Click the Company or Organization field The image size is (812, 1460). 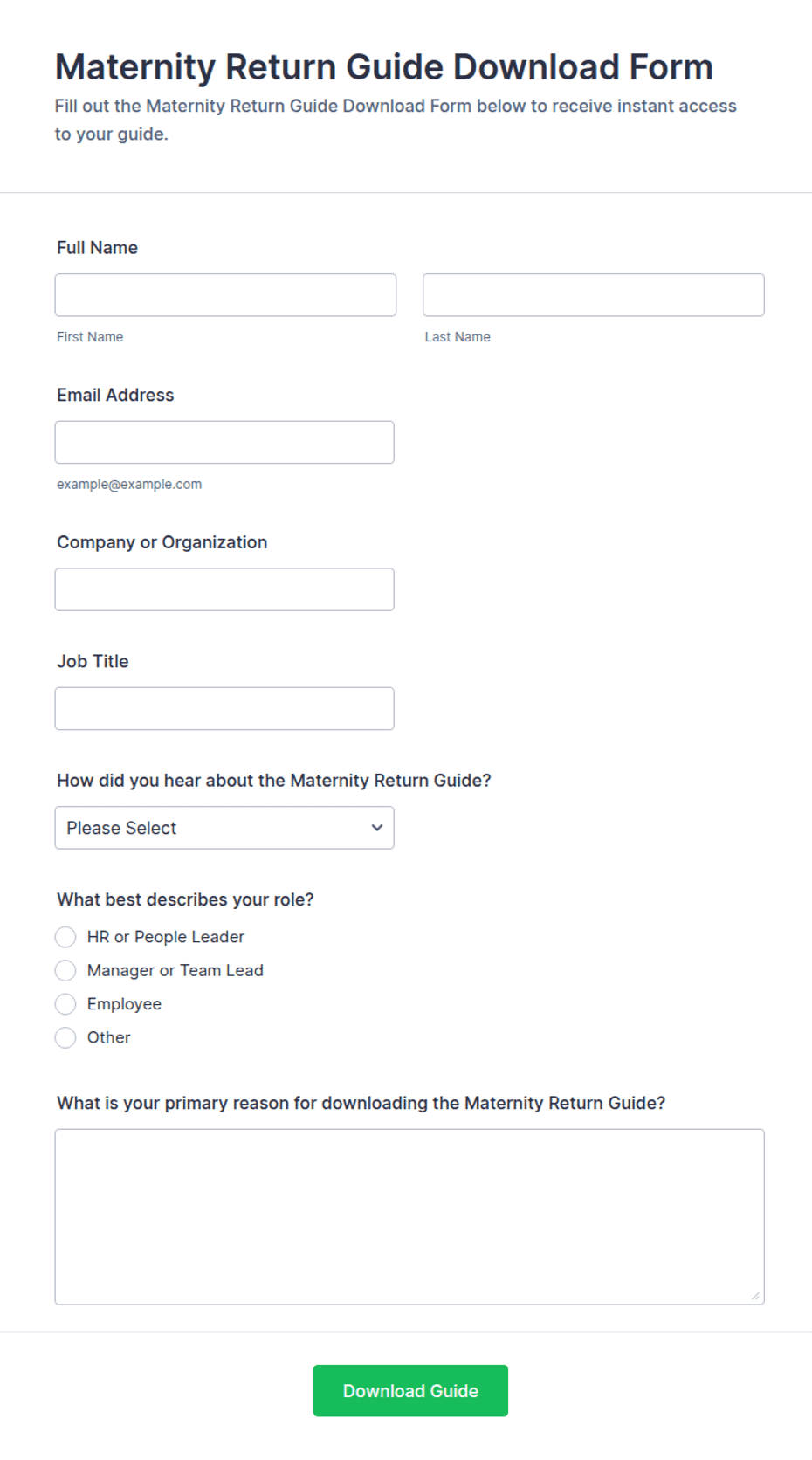click(x=224, y=589)
